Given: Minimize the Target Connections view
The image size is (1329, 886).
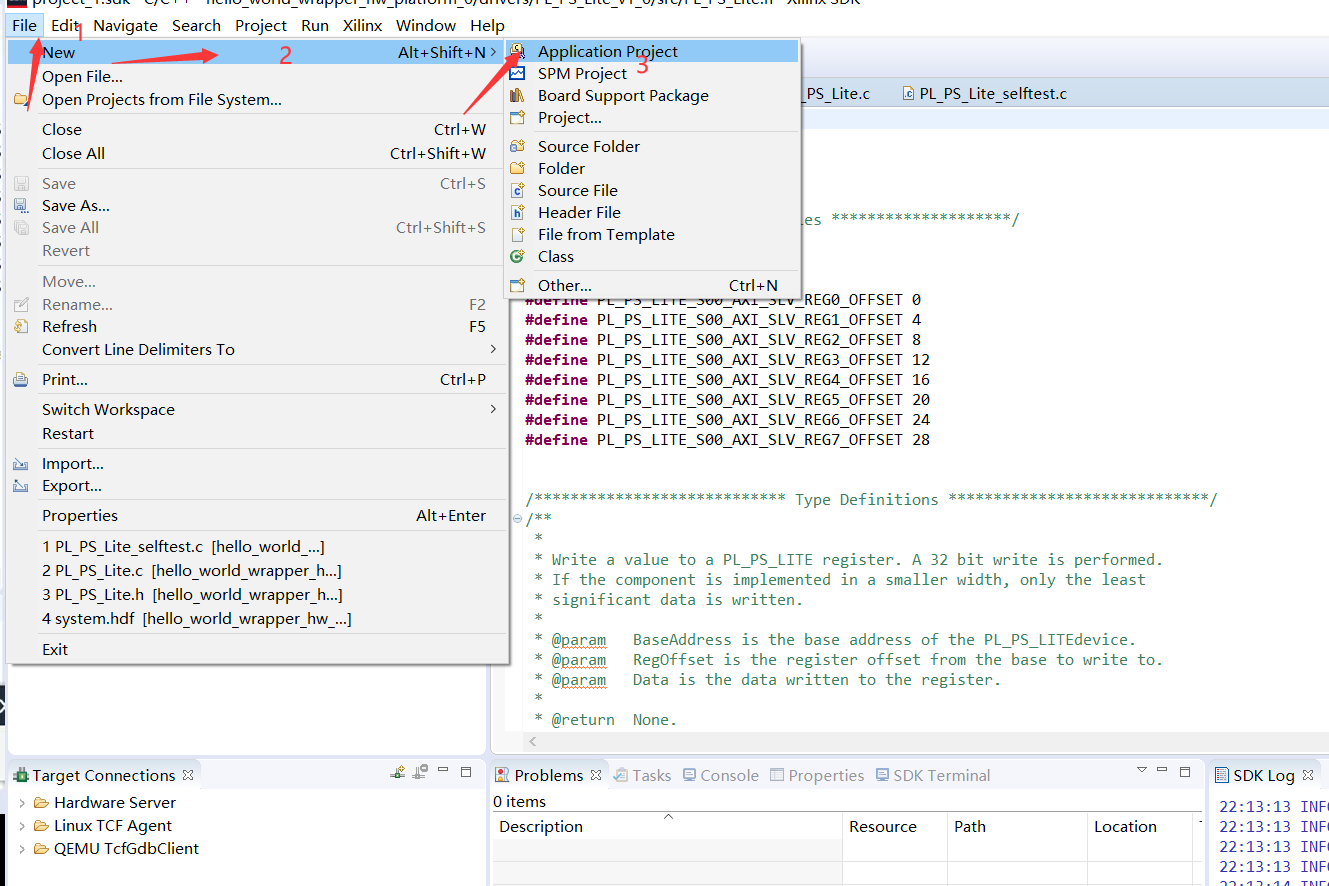Looking at the screenshot, I should (x=445, y=772).
